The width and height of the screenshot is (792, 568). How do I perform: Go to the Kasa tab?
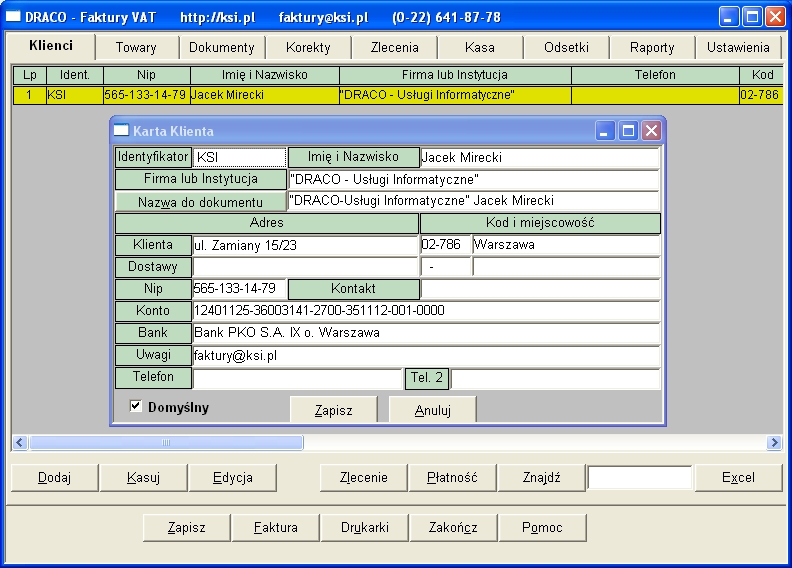coord(480,47)
